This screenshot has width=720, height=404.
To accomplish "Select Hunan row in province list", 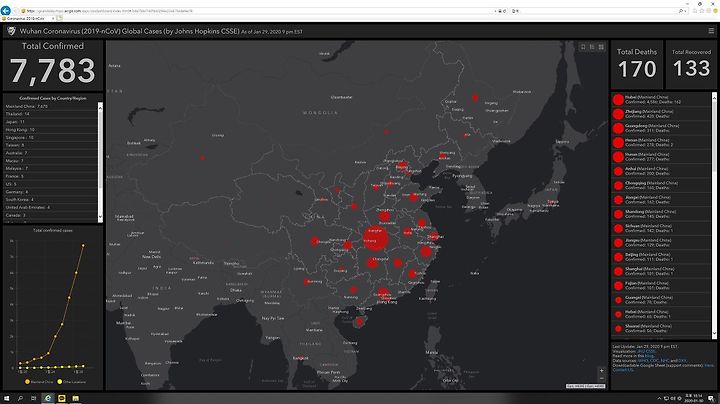I will click(661, 157).
